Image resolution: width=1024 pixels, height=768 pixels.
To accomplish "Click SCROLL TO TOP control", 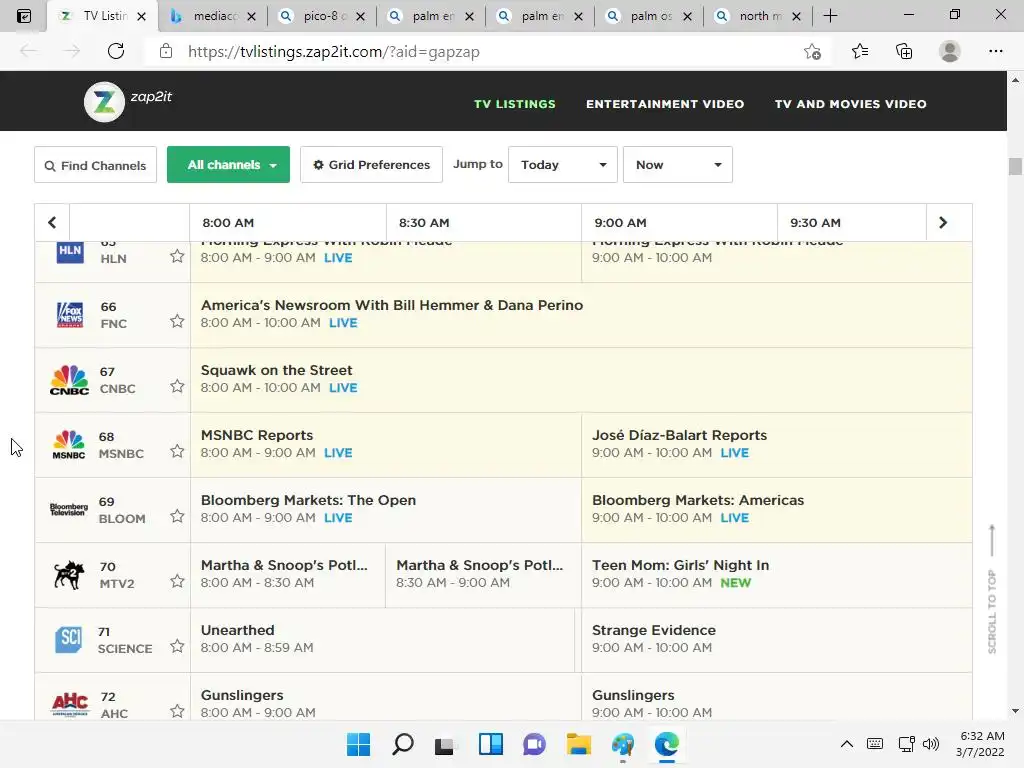I will 992,588.
